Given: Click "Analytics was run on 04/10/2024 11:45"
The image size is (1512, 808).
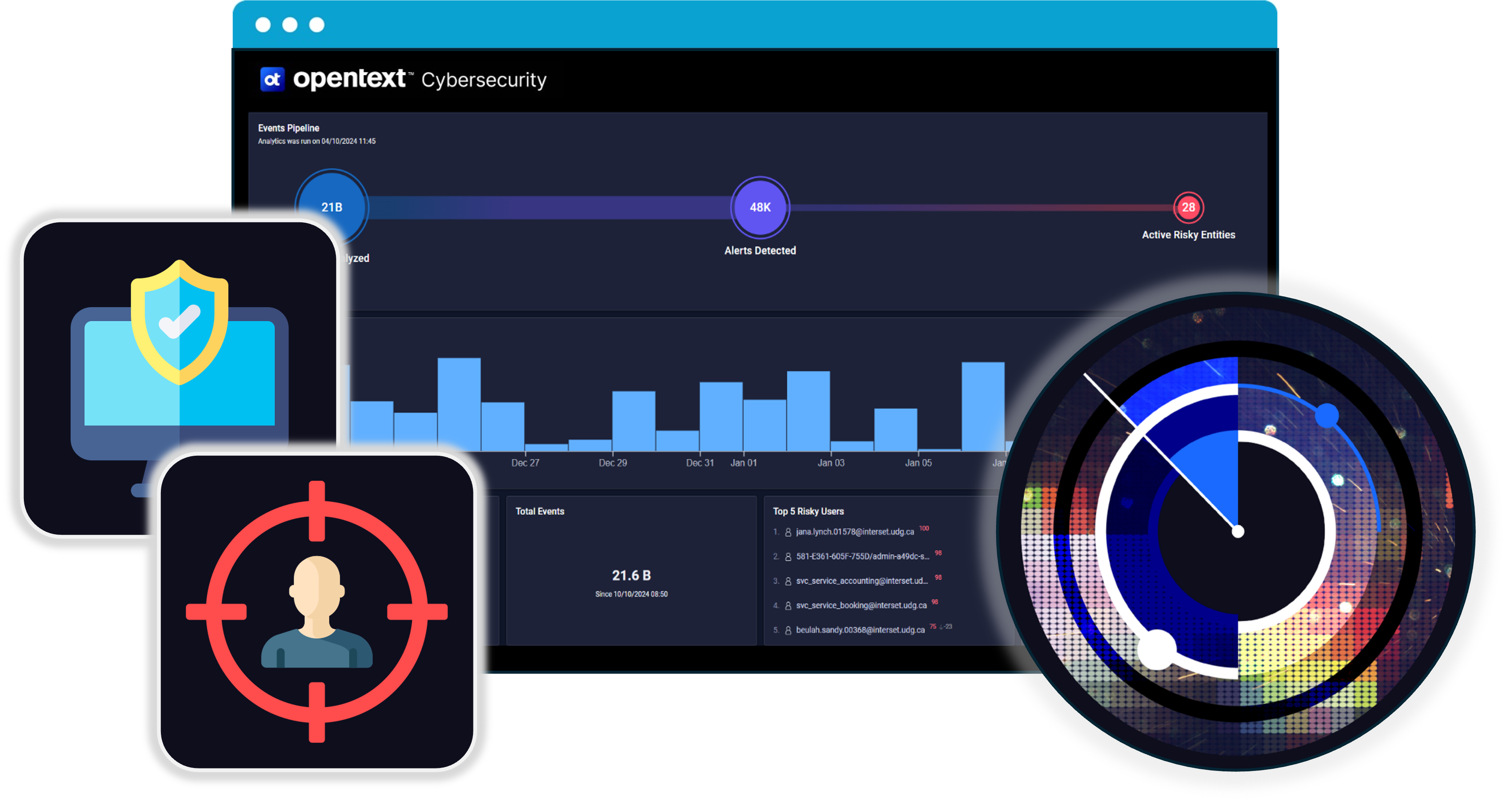Looking at the screenshot, I should 316,141.
